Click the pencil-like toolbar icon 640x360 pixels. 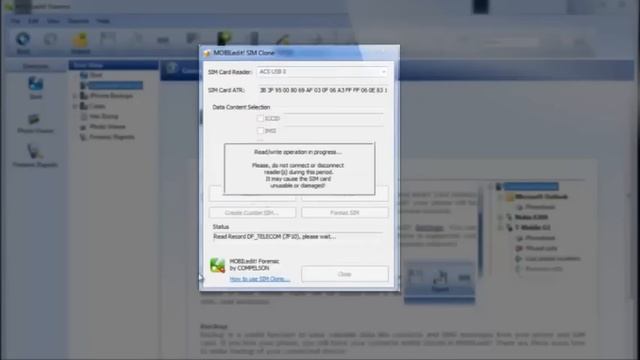pyautogui.click(x=282, y=40)
